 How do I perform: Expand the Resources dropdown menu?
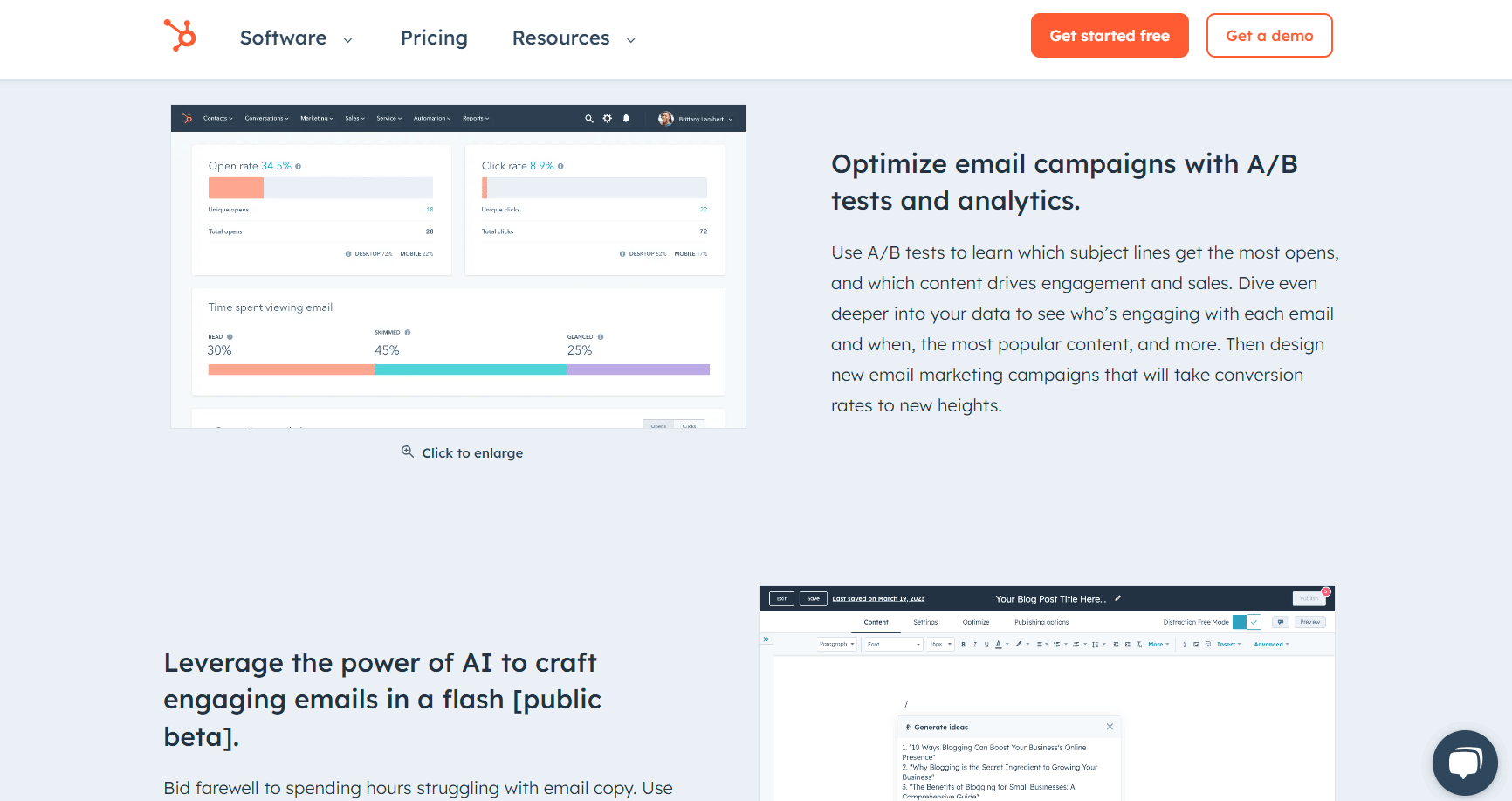(574, 38)
